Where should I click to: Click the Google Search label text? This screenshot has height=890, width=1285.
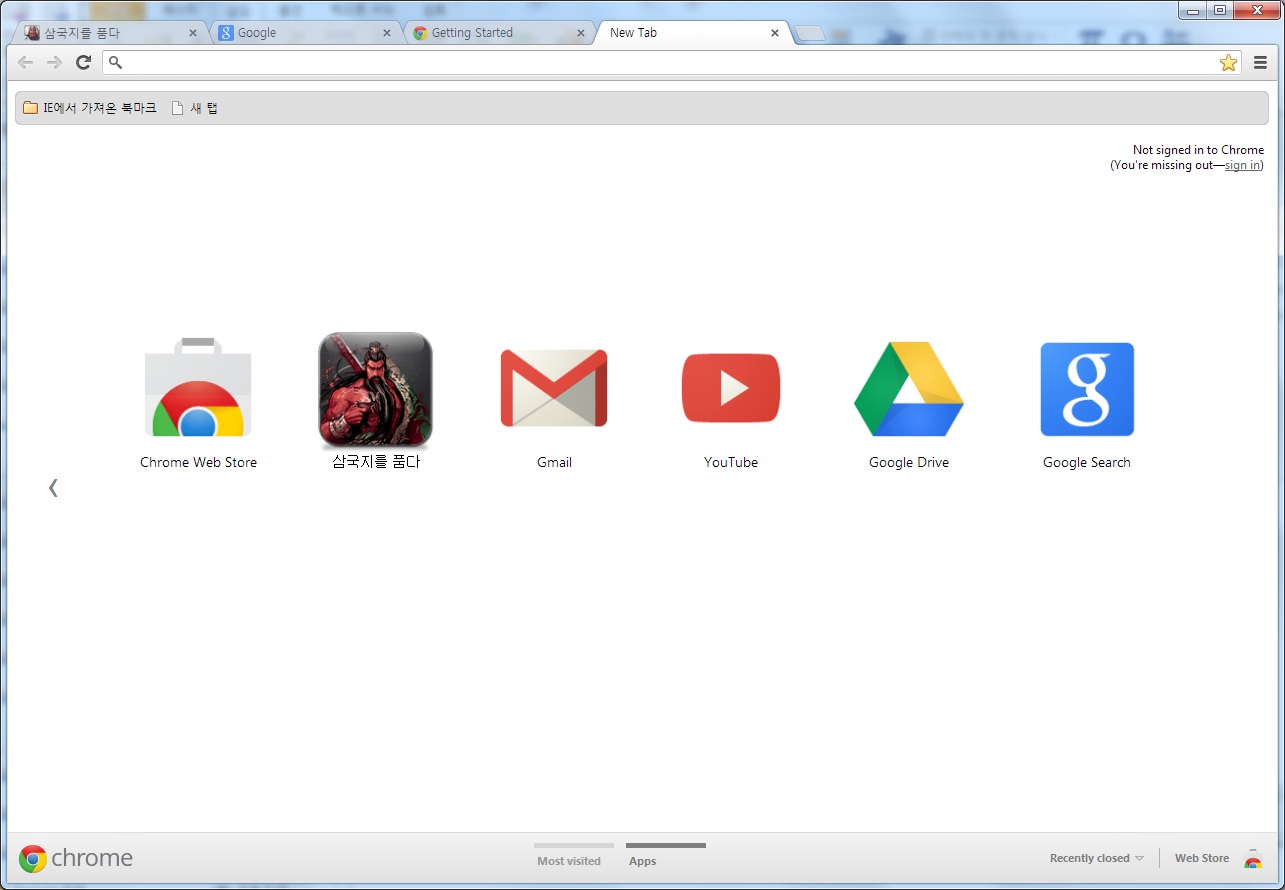point(1087,462)
